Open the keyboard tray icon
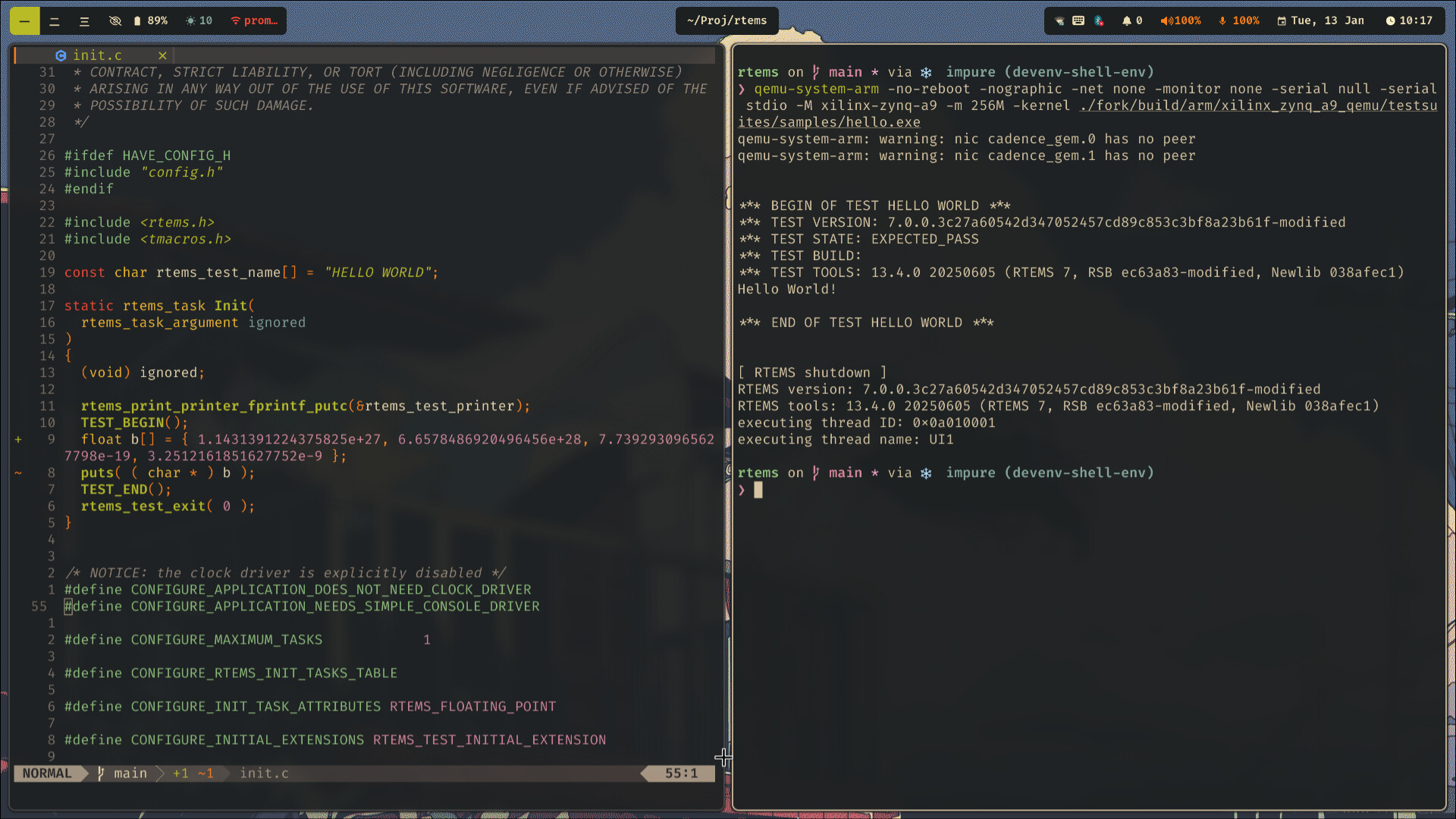 coord(1078,20)
